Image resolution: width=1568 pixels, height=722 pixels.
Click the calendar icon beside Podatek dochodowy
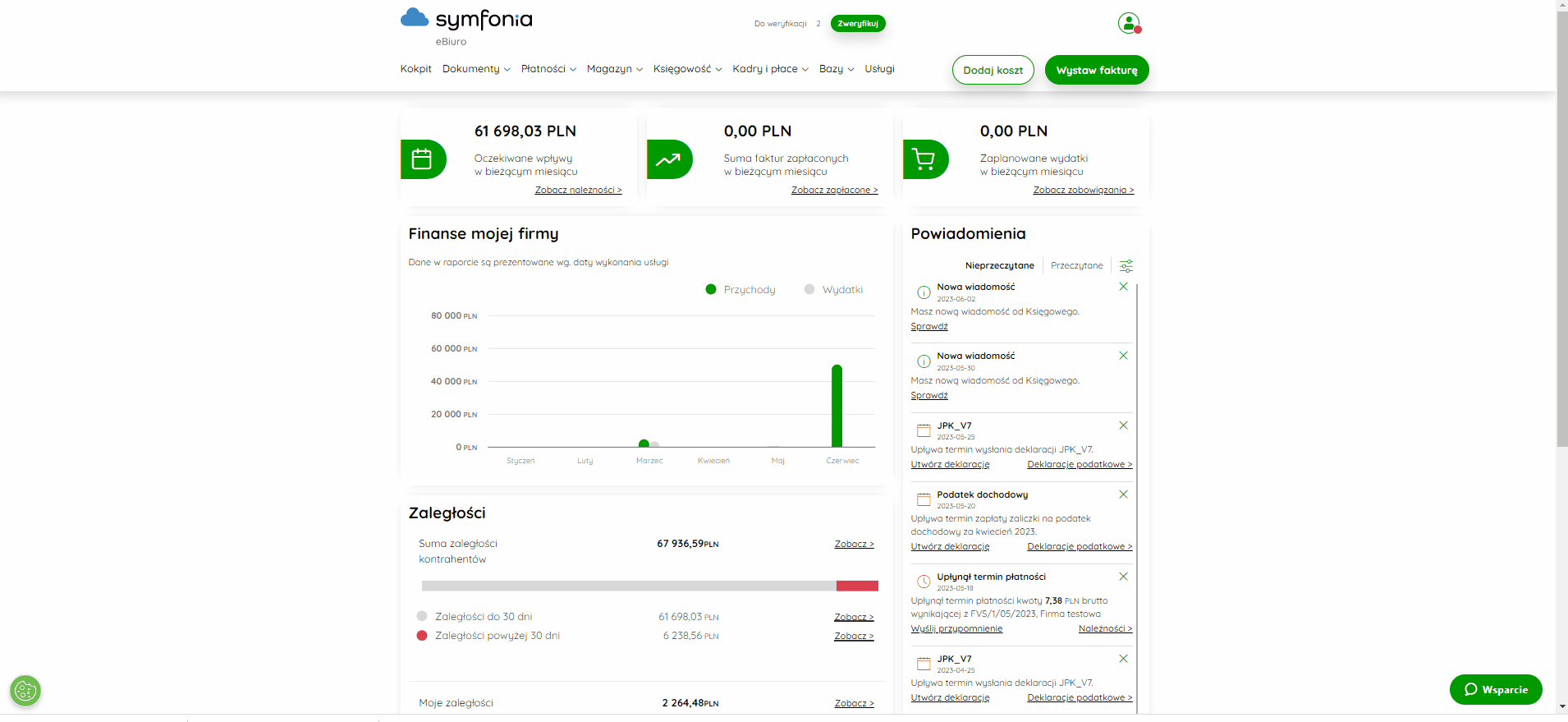pos(924,499)
